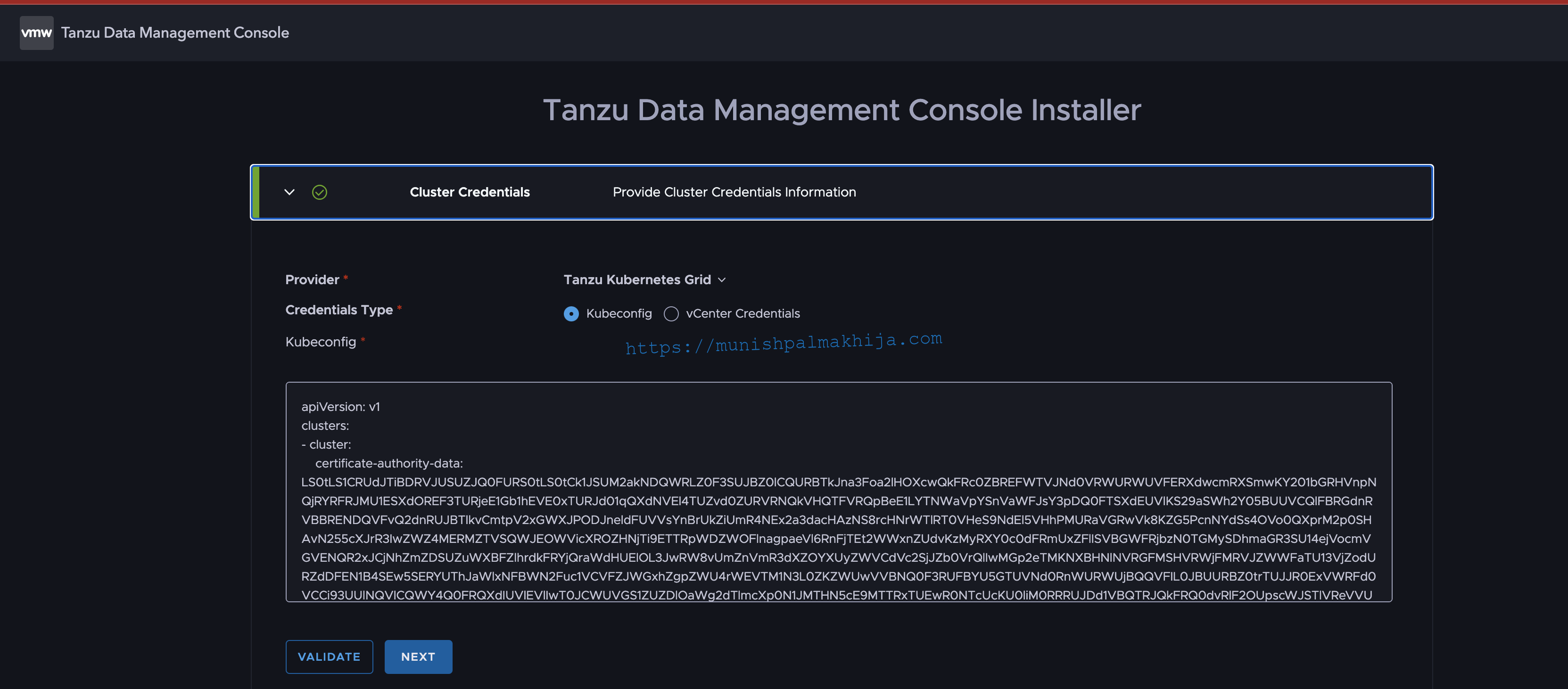Select the vCenter Credentials radio button
Viewport: 1568px width, 689px height.
671,313
